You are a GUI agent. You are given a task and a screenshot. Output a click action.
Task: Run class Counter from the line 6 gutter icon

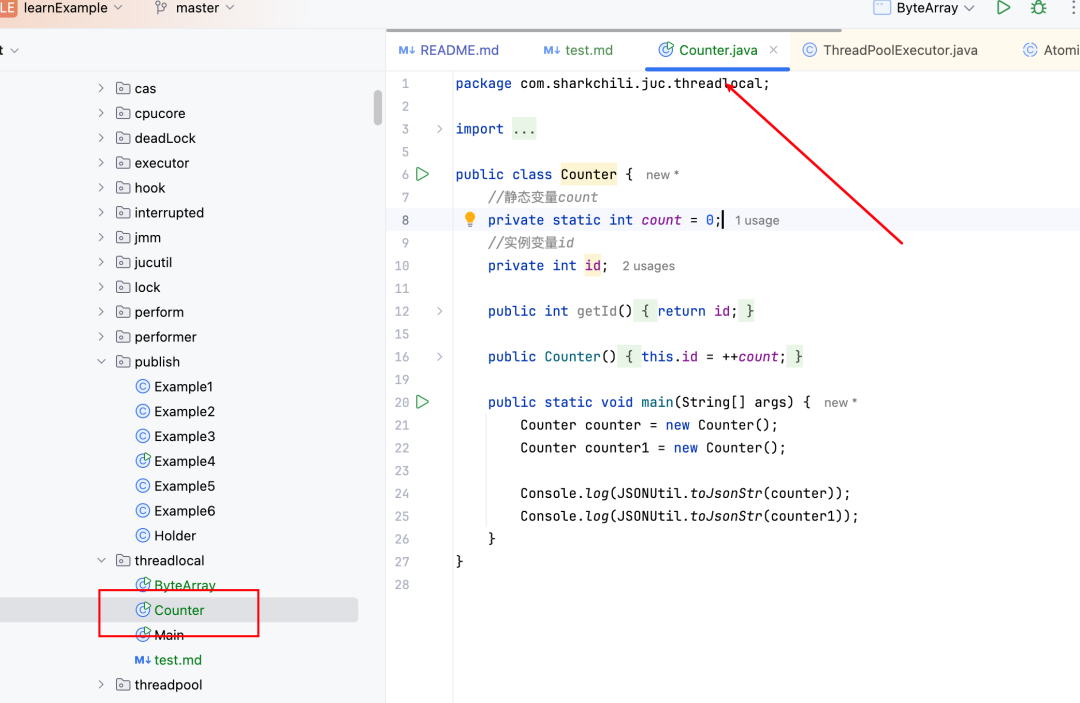coord(423,174)
